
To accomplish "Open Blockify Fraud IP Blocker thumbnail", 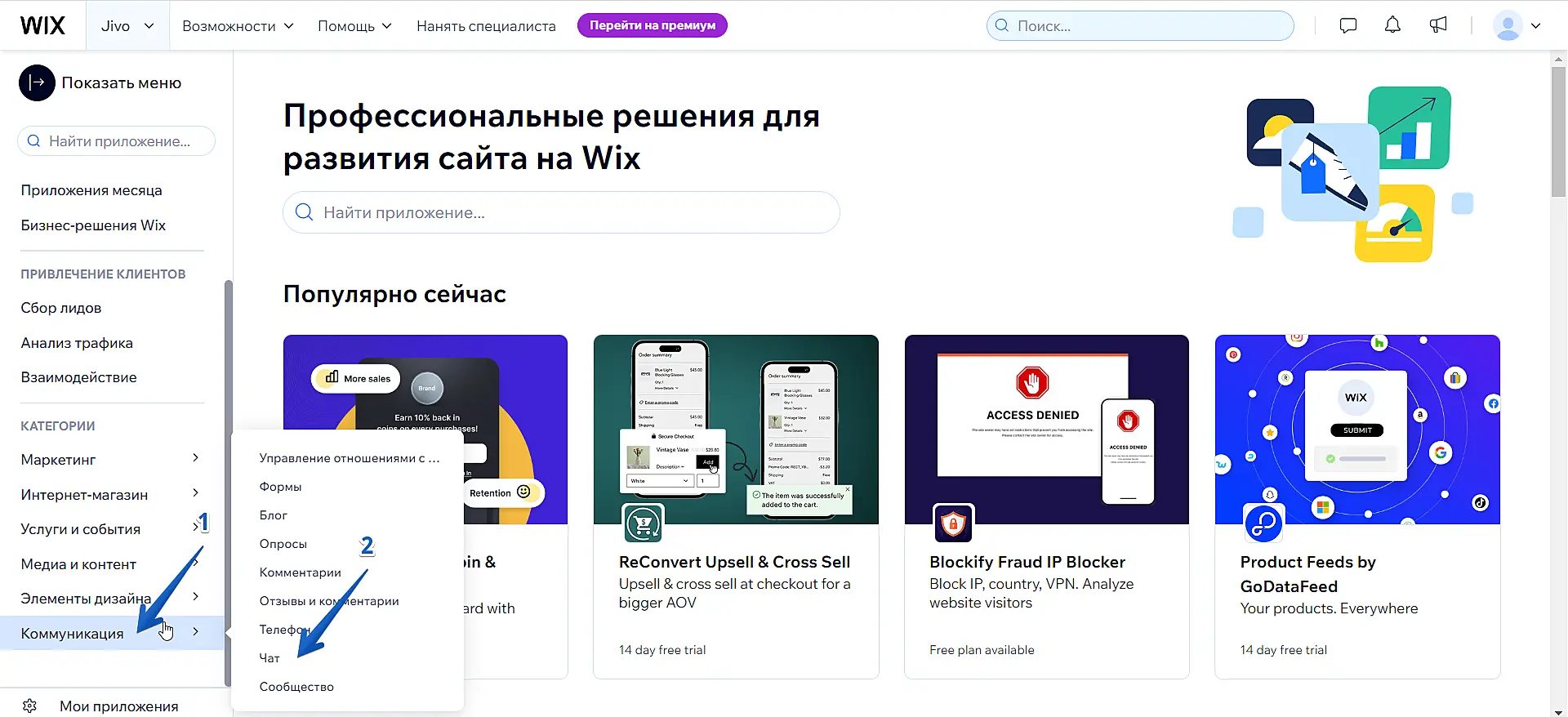I will pos(1046,430).
